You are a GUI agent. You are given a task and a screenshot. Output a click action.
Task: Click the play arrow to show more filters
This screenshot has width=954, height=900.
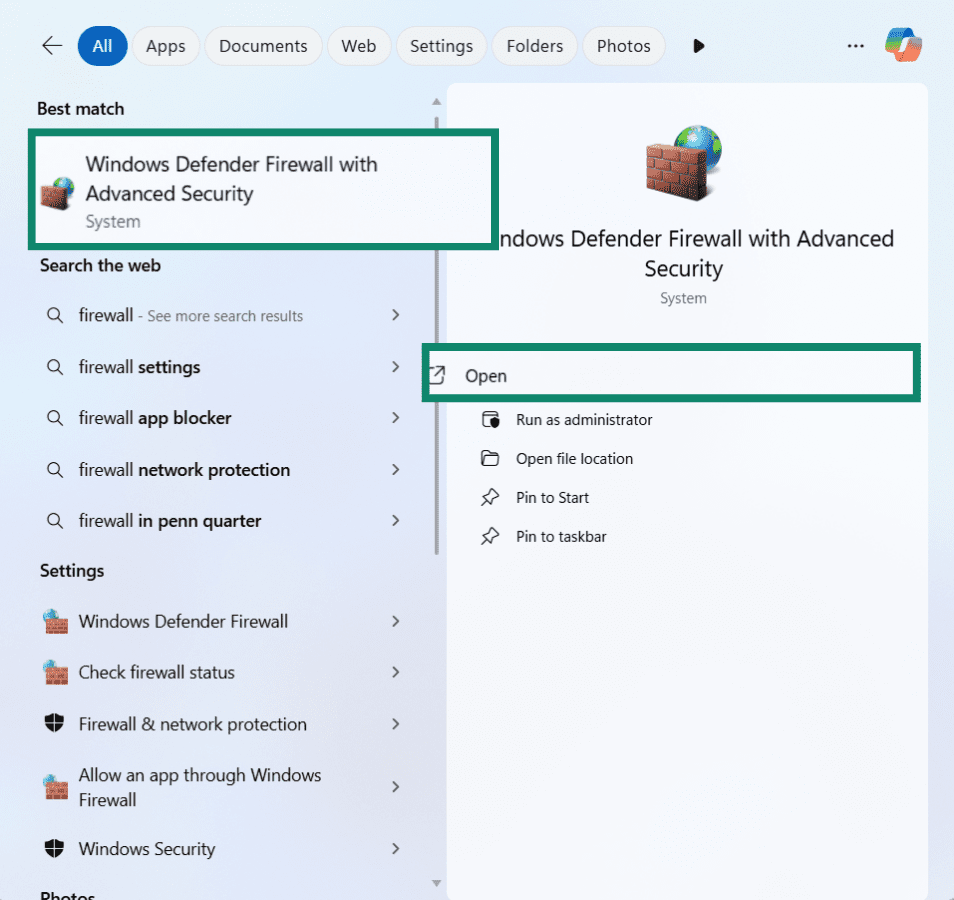[x=699, y=46]
